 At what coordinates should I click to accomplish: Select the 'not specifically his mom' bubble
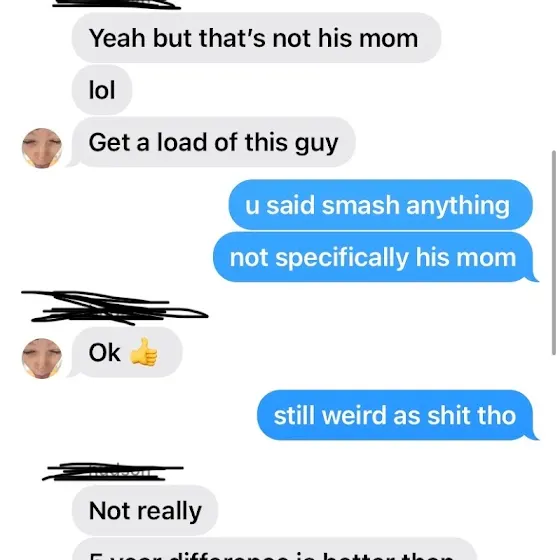coord(375,257)
